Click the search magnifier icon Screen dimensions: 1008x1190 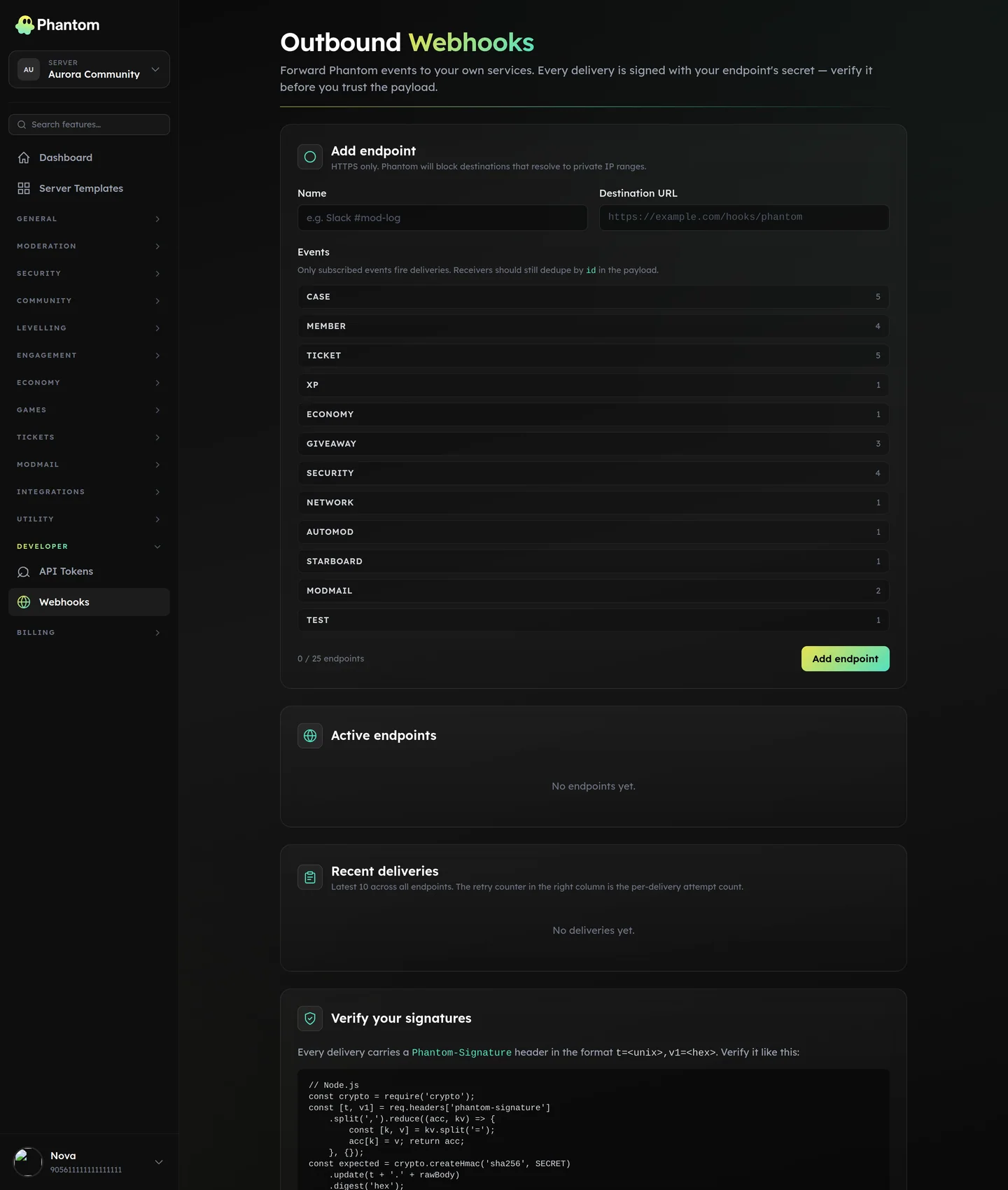pyautogui.click(x=22, y=125)
